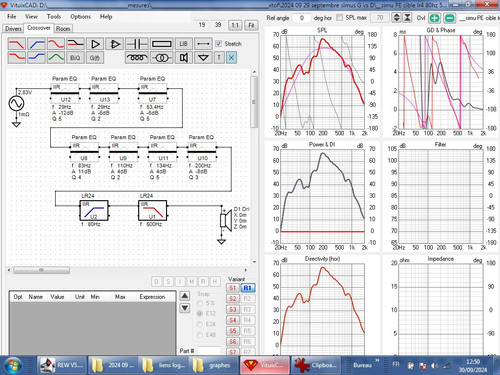Select variant S4 button
The image size is (500, 375).
point(233,320)
